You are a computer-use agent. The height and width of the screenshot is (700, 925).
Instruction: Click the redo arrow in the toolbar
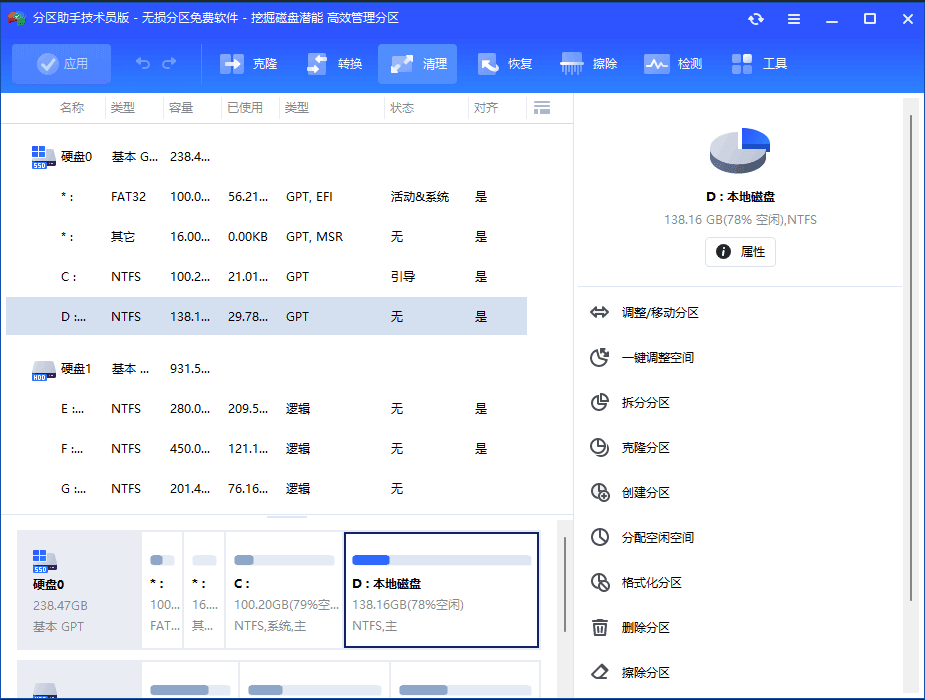tap(167, 62)
